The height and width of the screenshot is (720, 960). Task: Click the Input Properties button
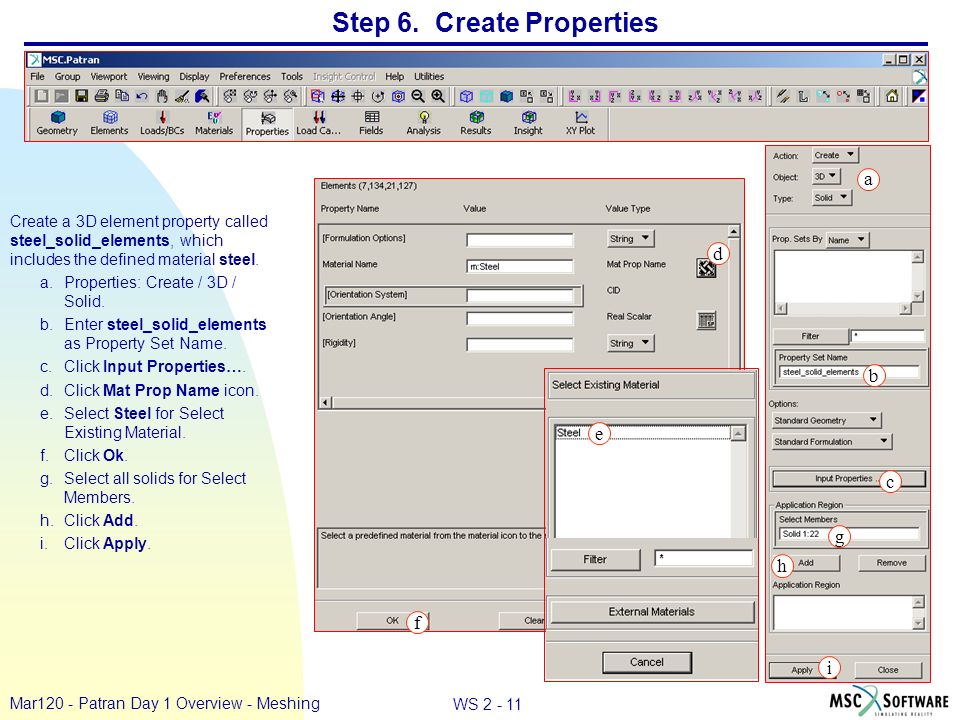point(849,479)
